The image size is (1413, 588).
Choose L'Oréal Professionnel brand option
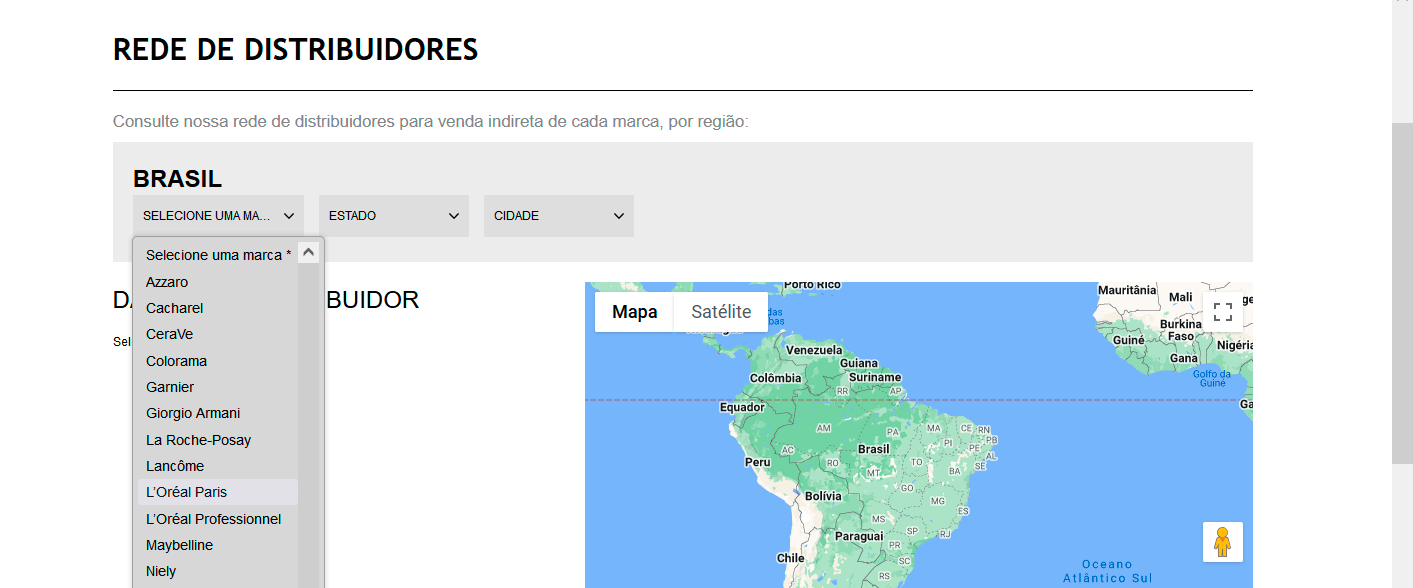(218, 519)
